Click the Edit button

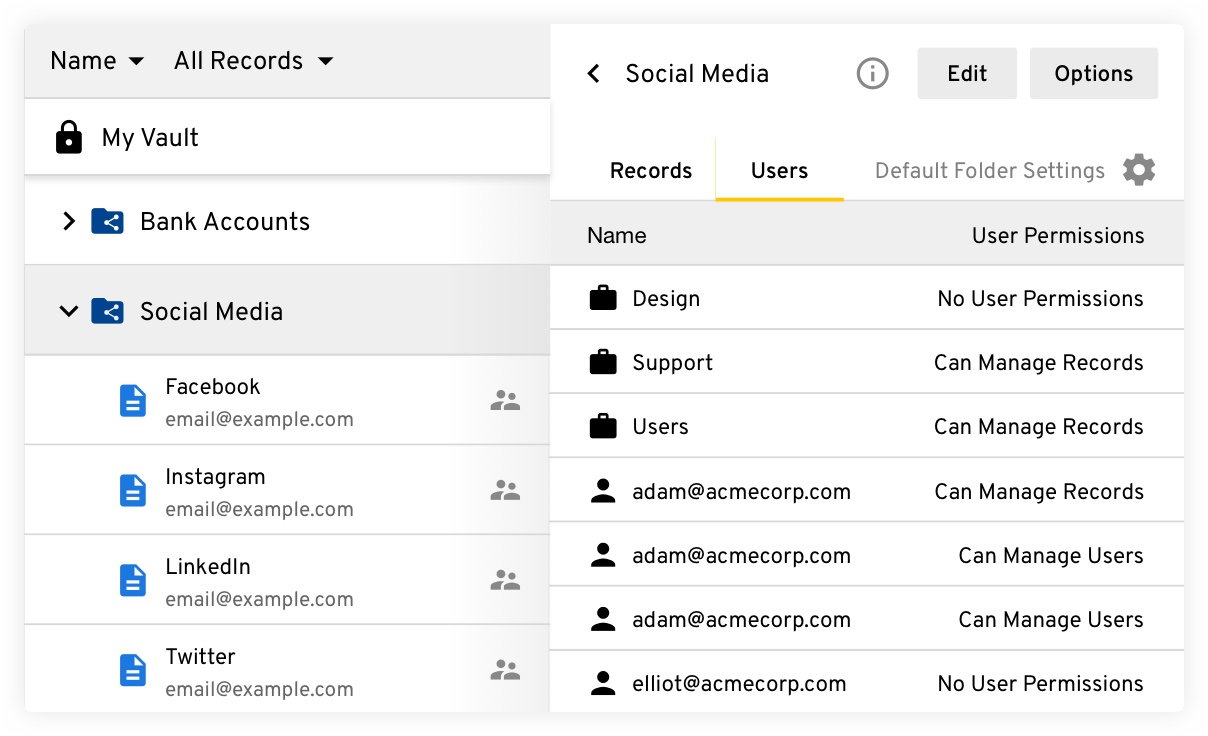[x=967, y=73]
